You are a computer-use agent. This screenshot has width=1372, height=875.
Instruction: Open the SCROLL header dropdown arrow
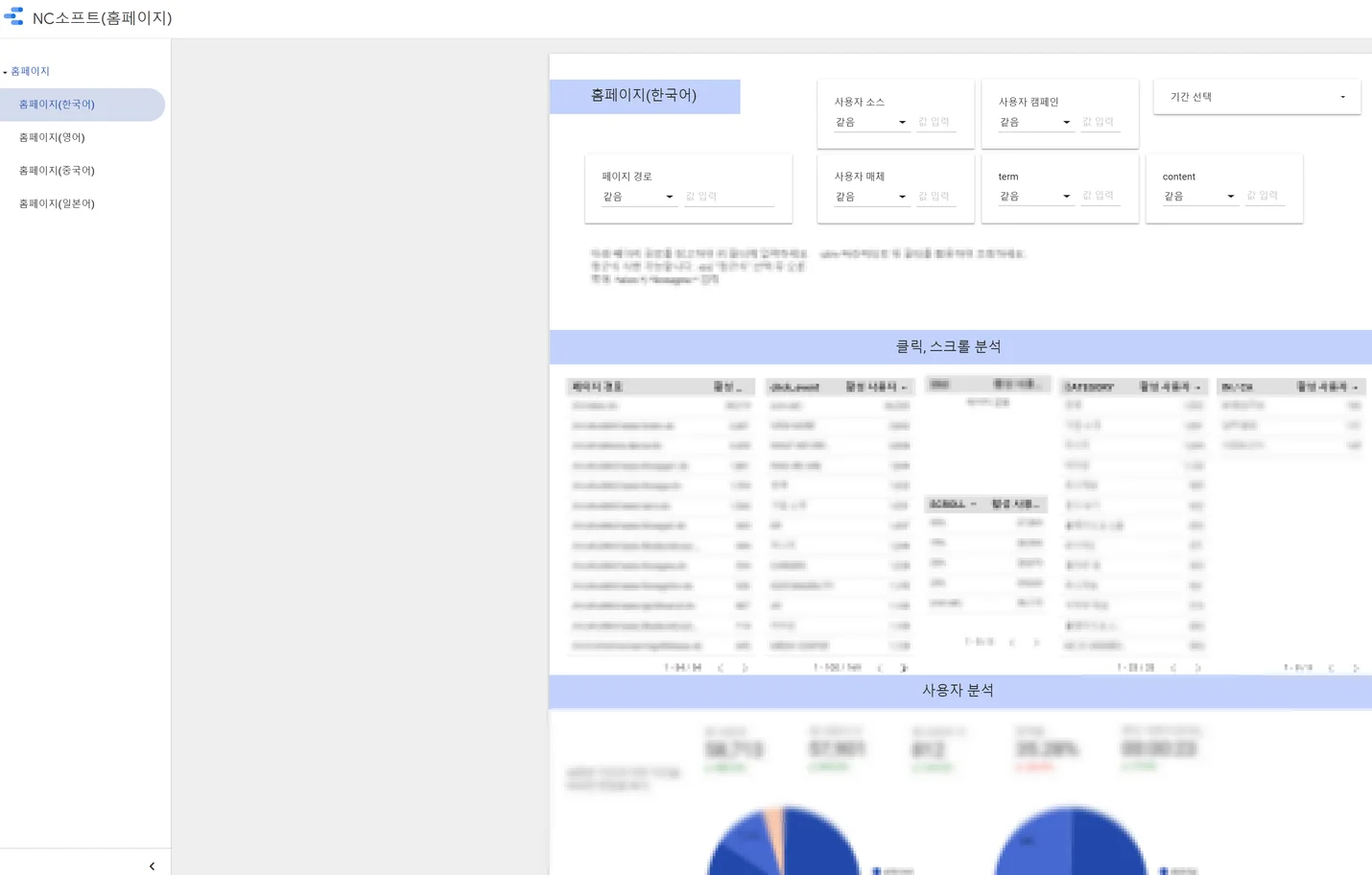coord(973,504)
